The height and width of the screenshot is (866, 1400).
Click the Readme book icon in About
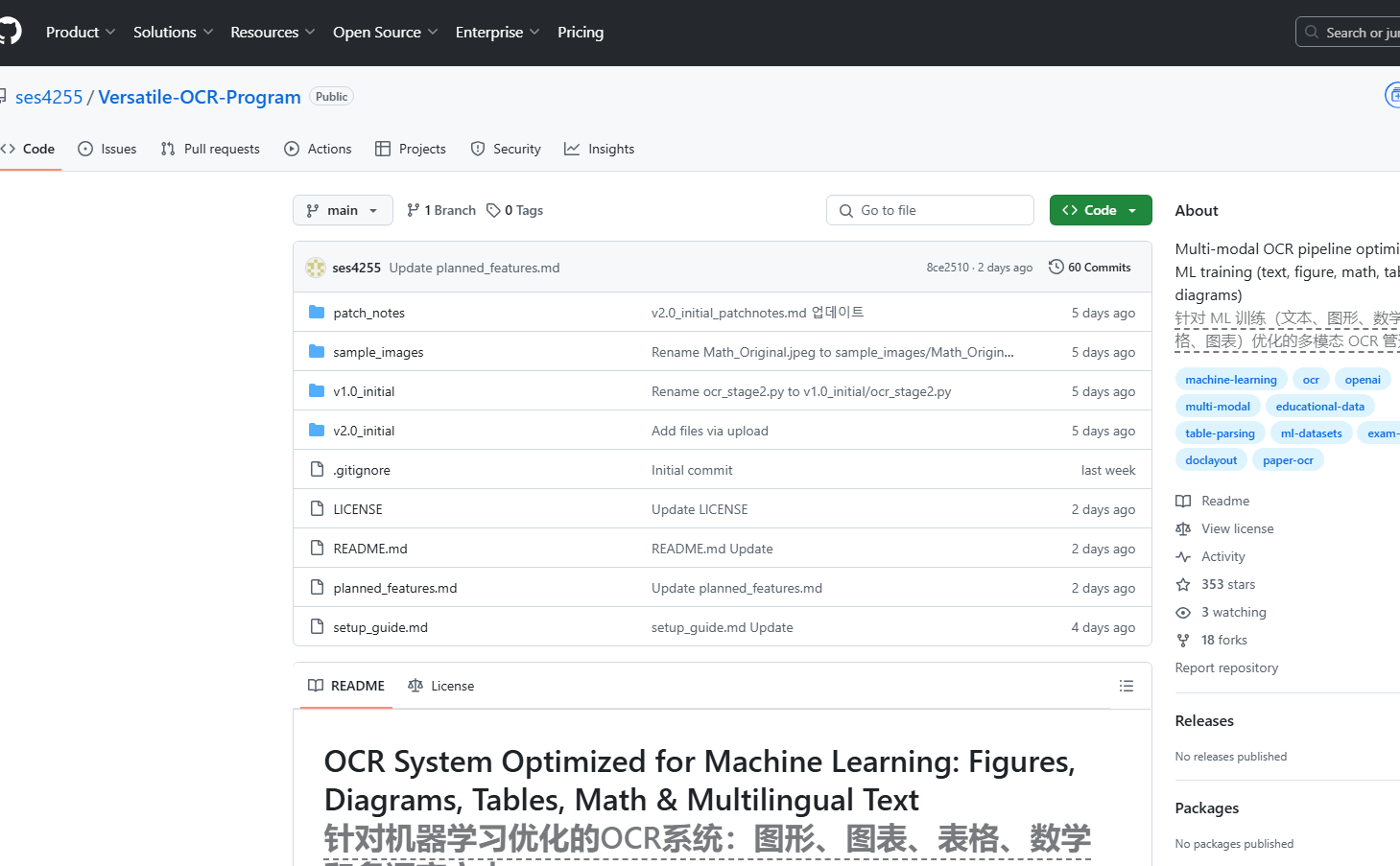tap(1182, 500)
